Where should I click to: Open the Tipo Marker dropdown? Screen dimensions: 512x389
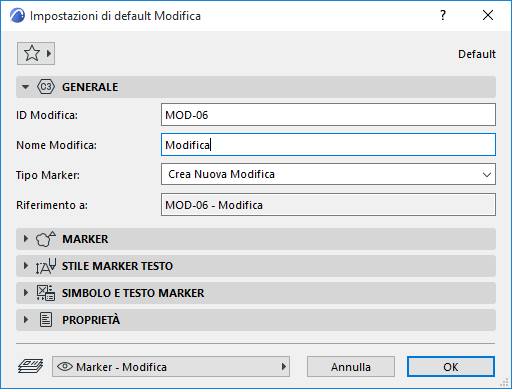tap(328, 174)
